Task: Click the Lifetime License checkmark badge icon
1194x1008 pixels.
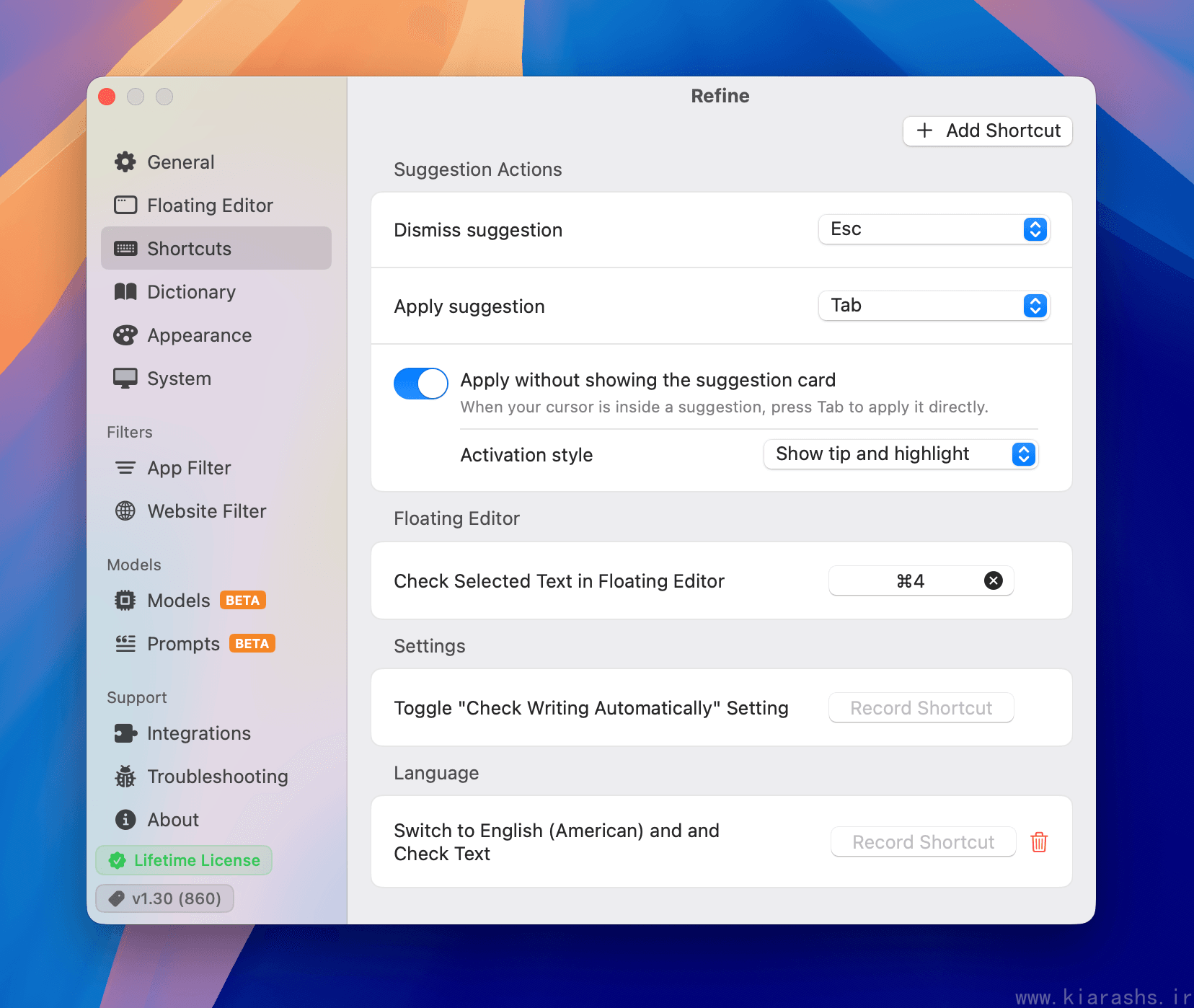Action: coord(117,860)
